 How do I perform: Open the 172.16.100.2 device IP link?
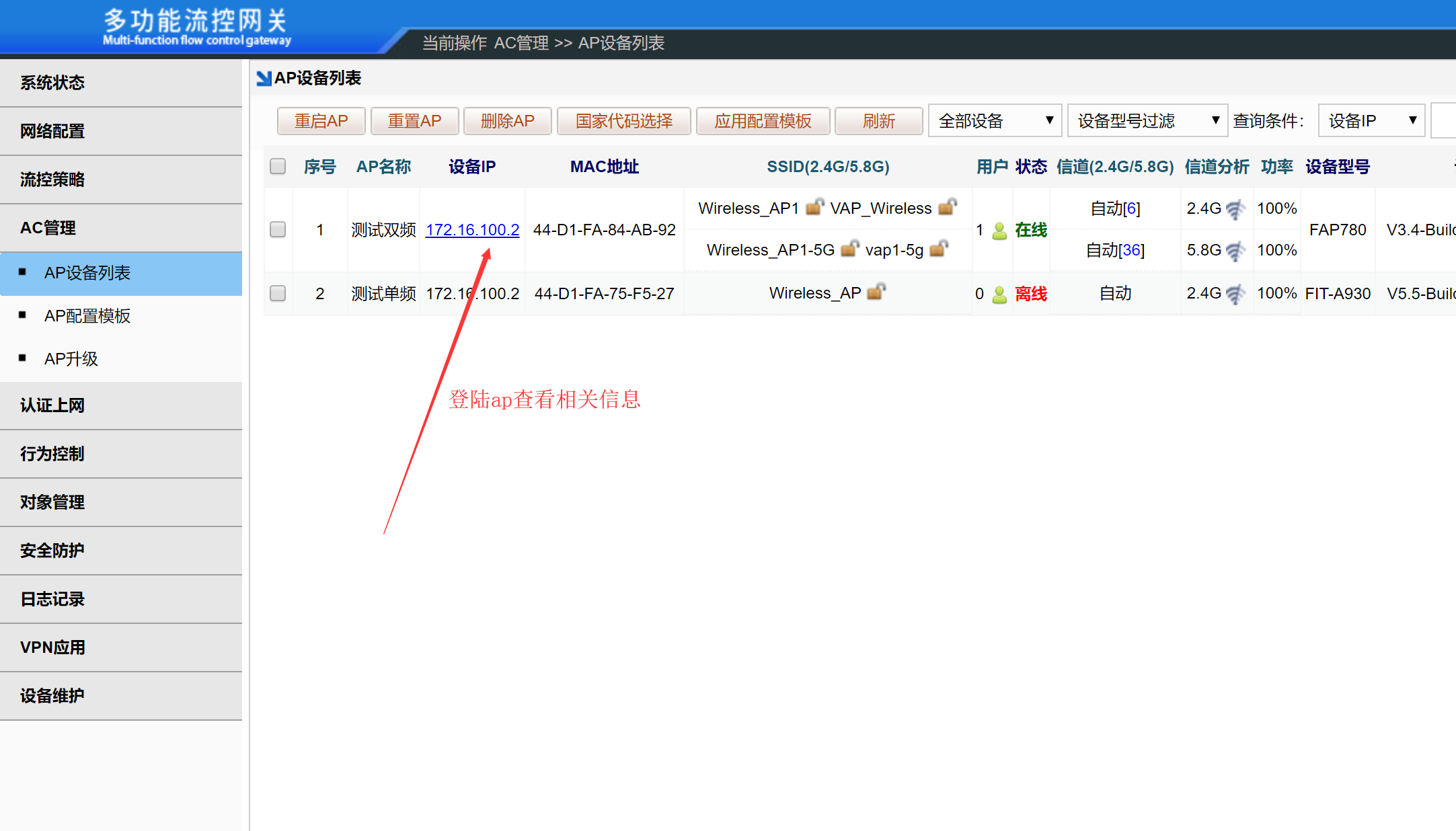point(472,230)
